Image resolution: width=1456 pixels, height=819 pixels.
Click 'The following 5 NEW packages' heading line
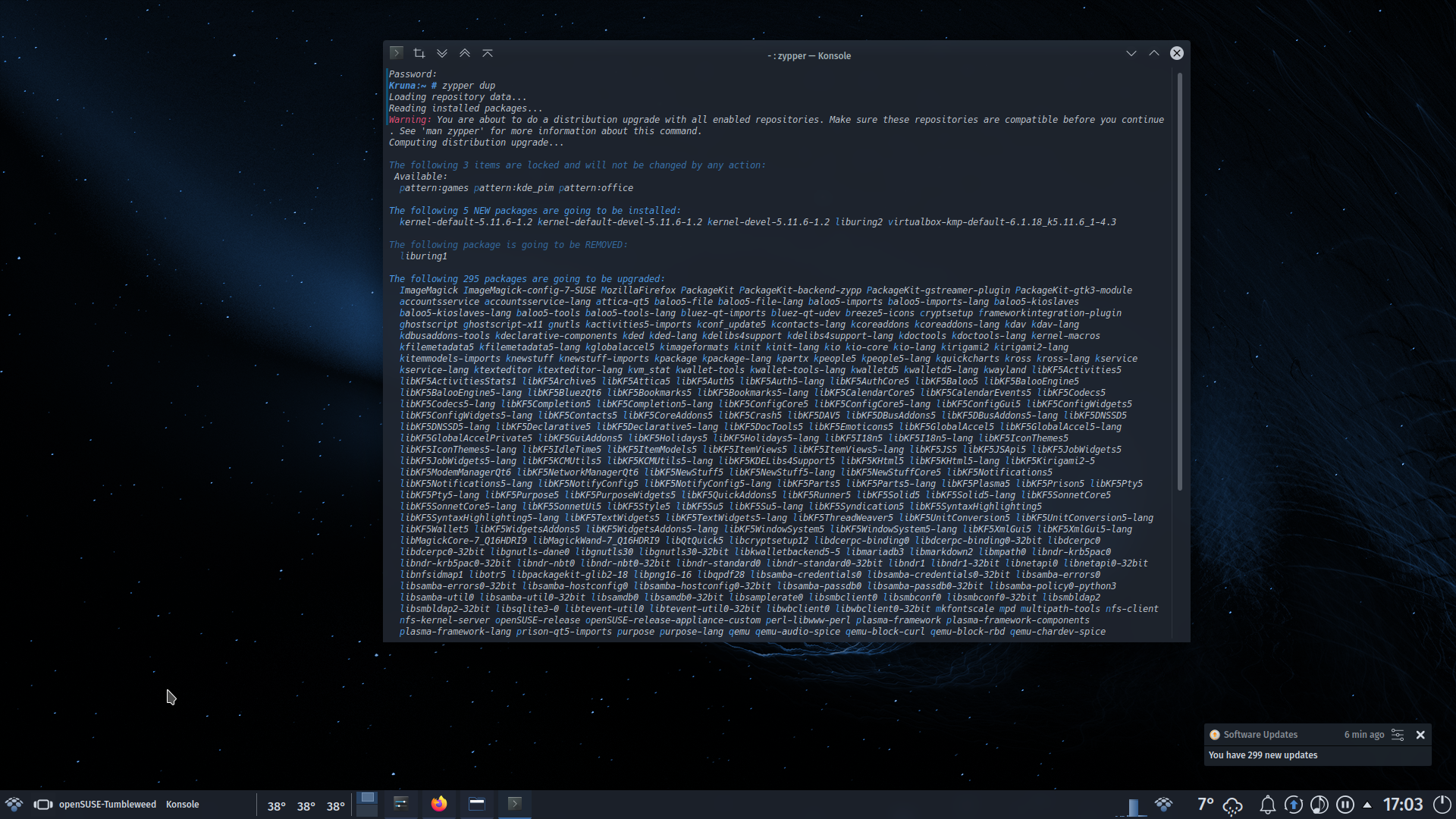point(535,211)
